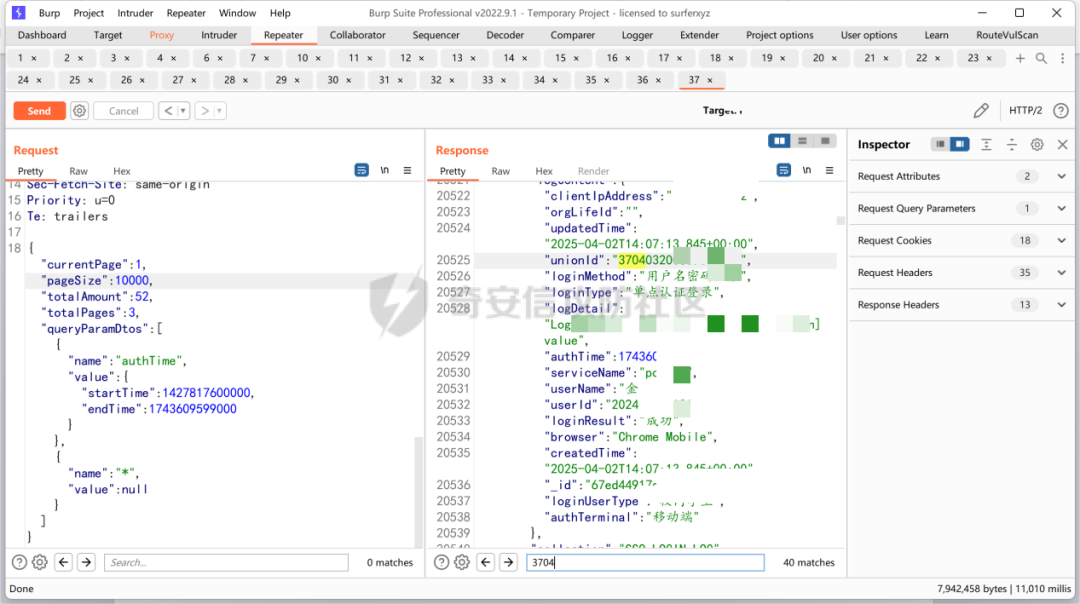Jump to previous Request search match
1080x604 pixels.
pos(63,563)
